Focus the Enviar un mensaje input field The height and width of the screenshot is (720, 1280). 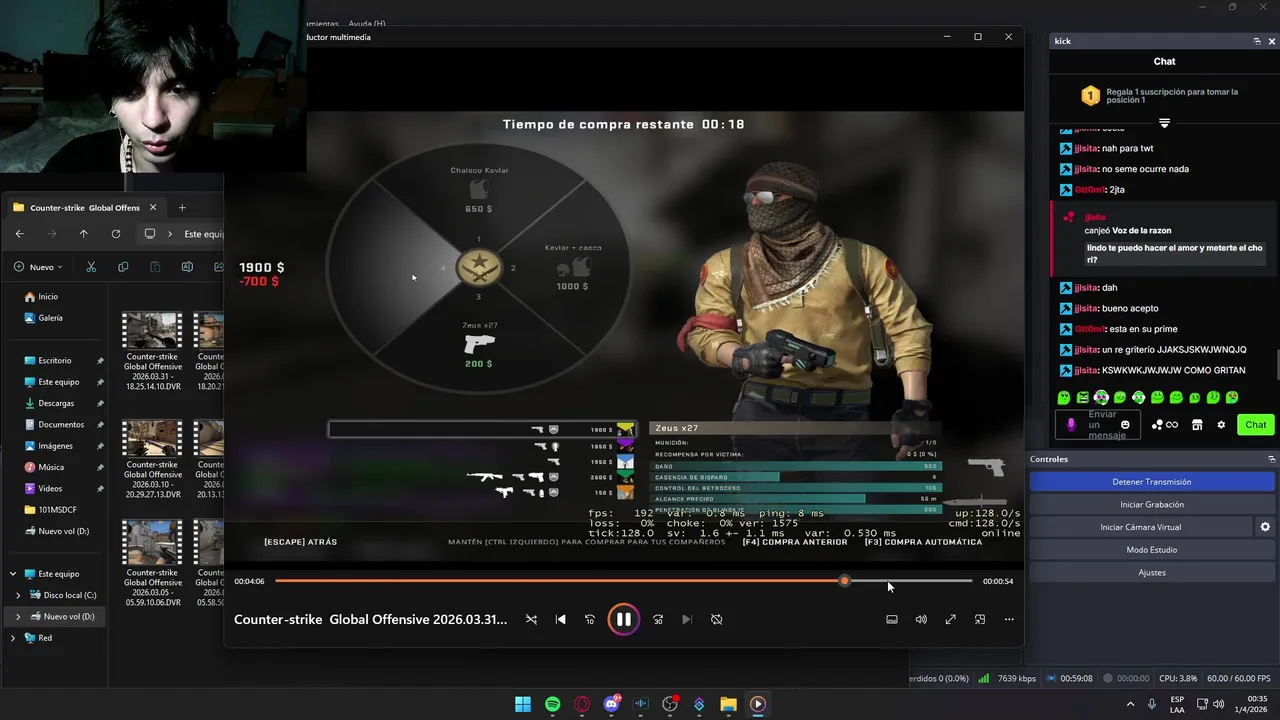pyautogui.click(x=1098, y=425)
